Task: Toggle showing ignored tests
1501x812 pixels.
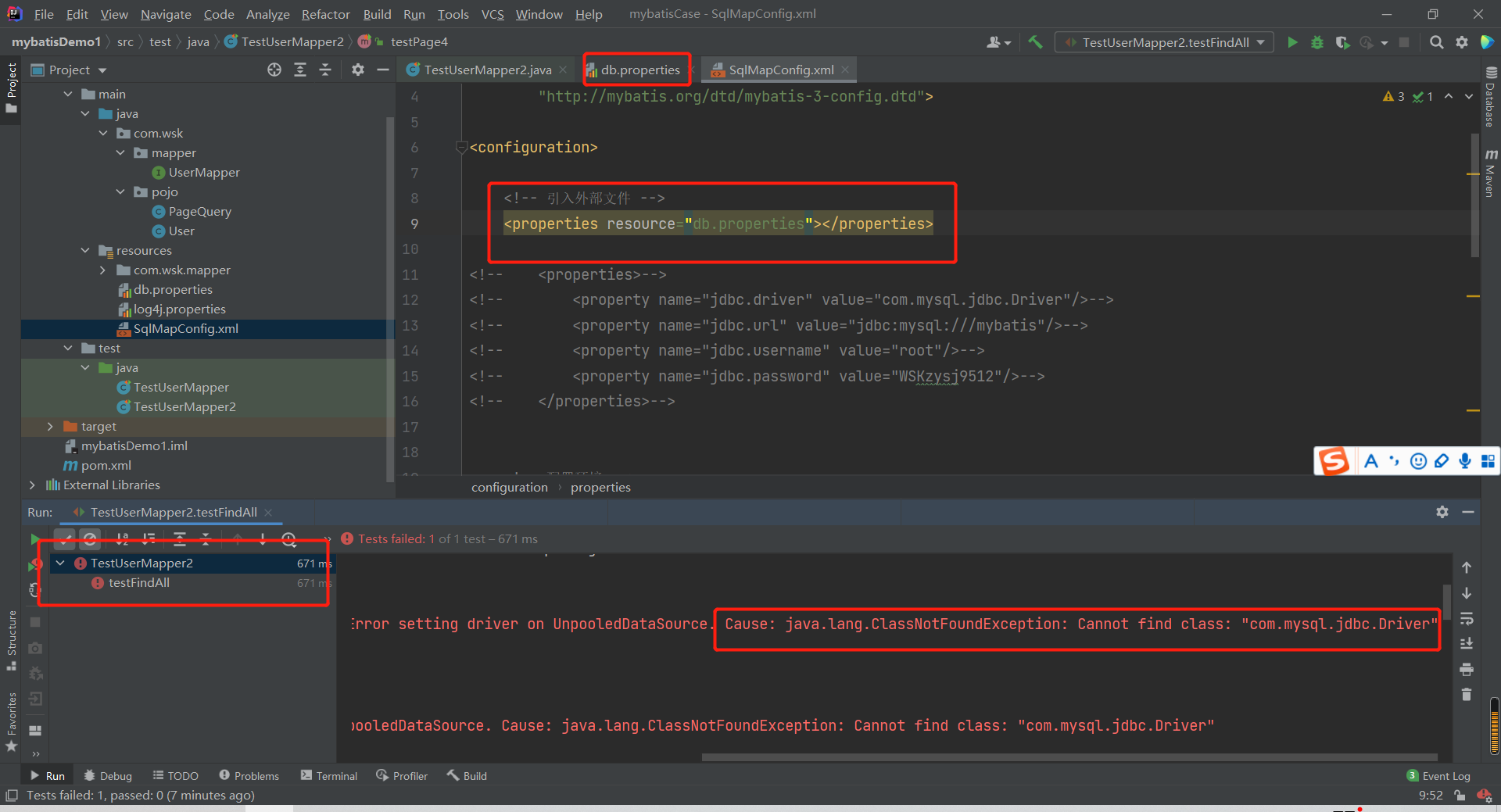Action: tap(90, 538)
